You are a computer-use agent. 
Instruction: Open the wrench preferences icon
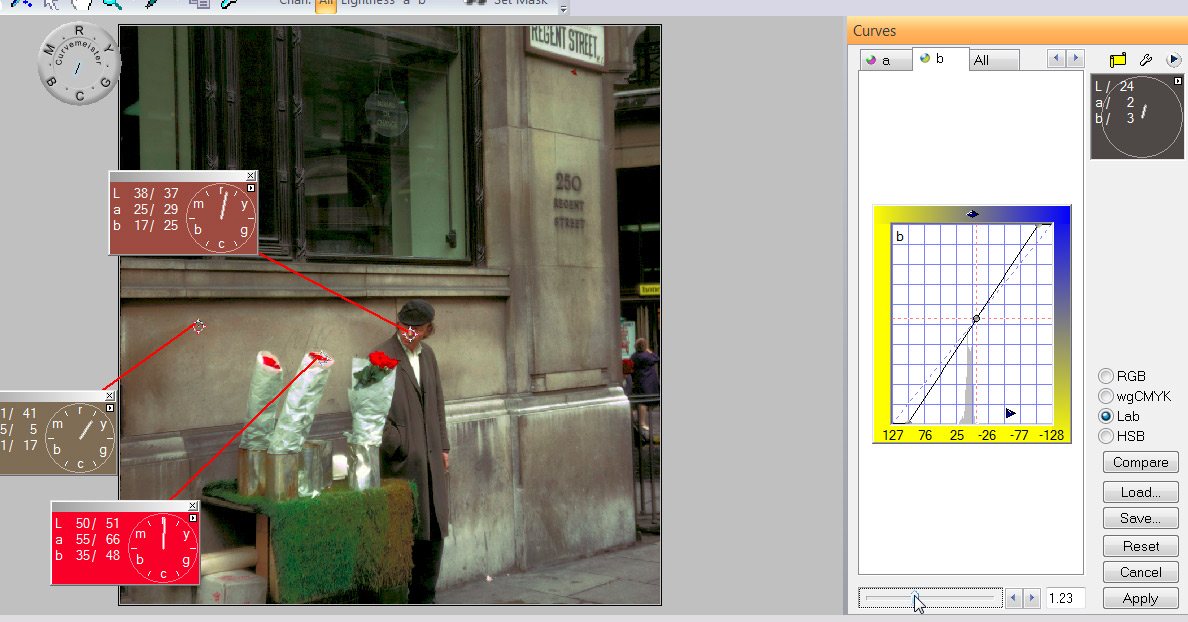pos(1146,60)
